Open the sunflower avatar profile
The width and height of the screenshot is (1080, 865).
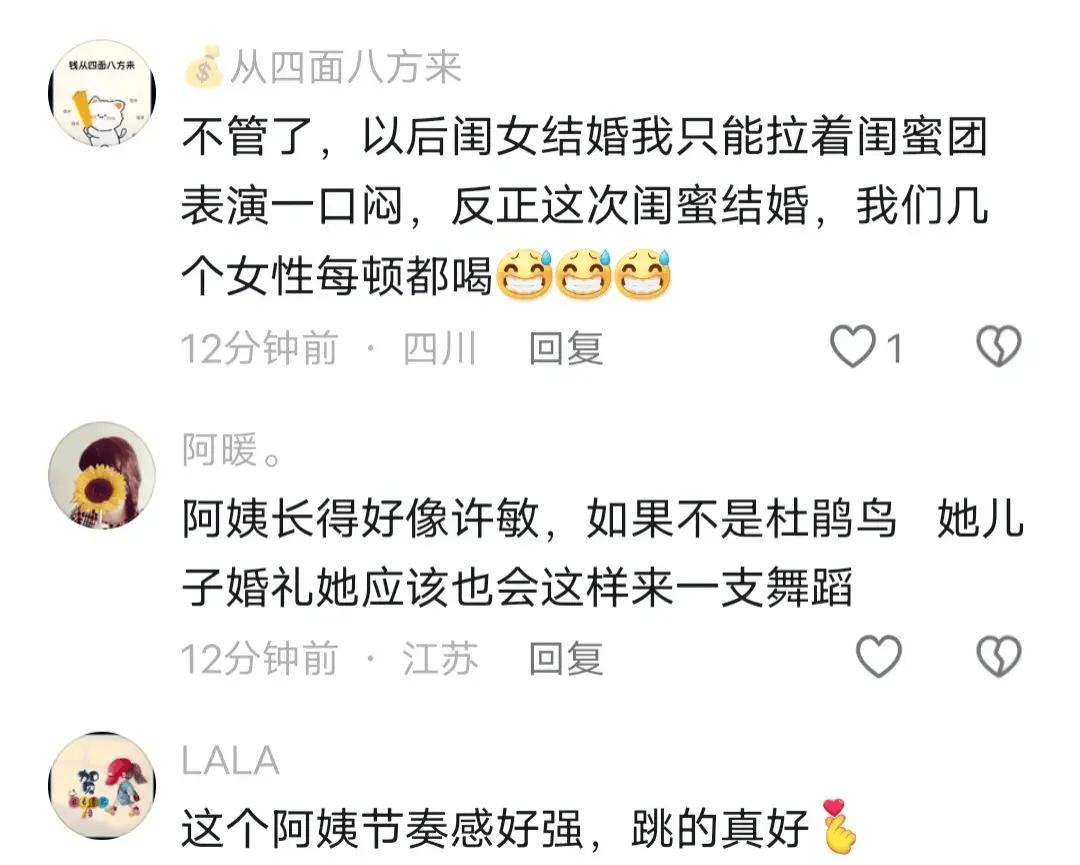(x=102, y=475)
